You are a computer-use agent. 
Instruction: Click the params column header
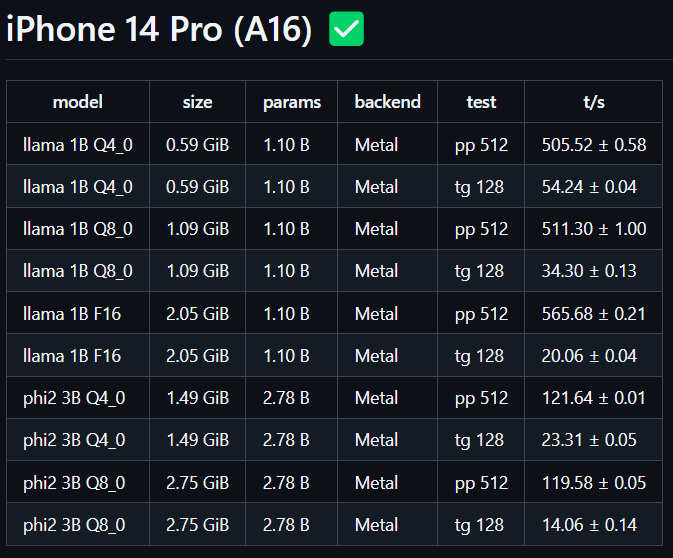(292, 102)
